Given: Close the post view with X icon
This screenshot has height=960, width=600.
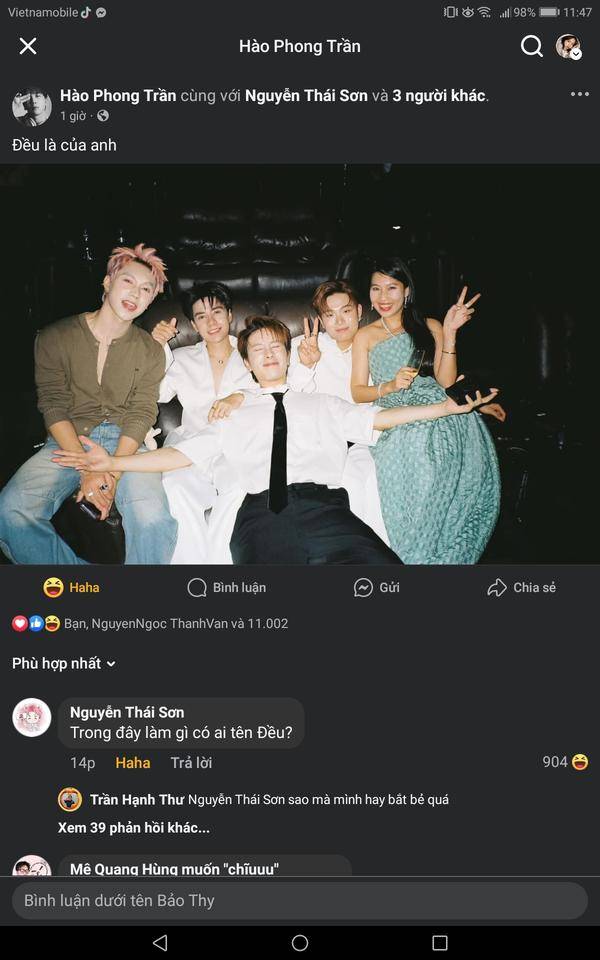Looking at the screenshot, I should coord(28,46).
